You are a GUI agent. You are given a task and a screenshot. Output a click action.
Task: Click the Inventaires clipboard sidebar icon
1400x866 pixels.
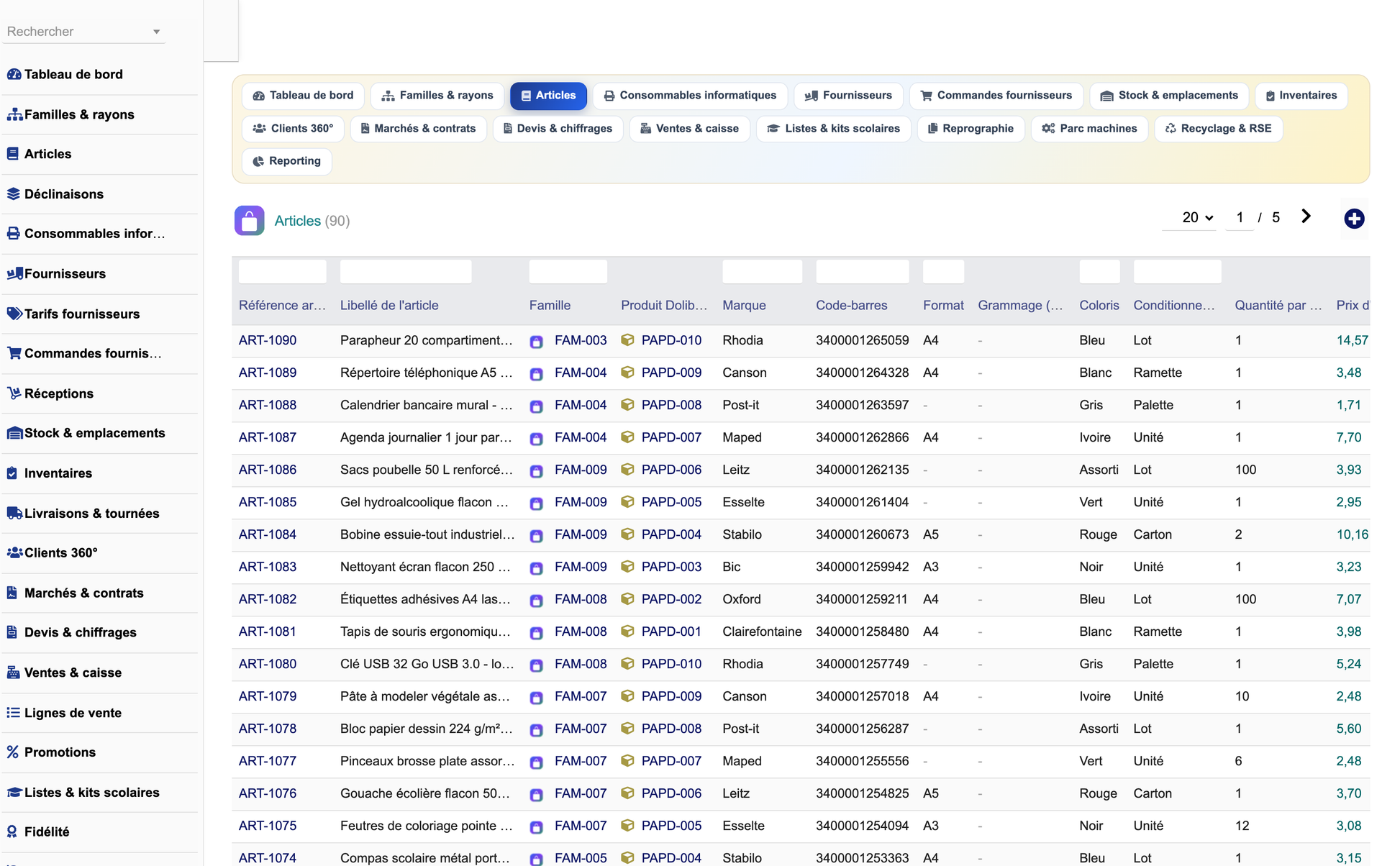[x=12, y=473]
